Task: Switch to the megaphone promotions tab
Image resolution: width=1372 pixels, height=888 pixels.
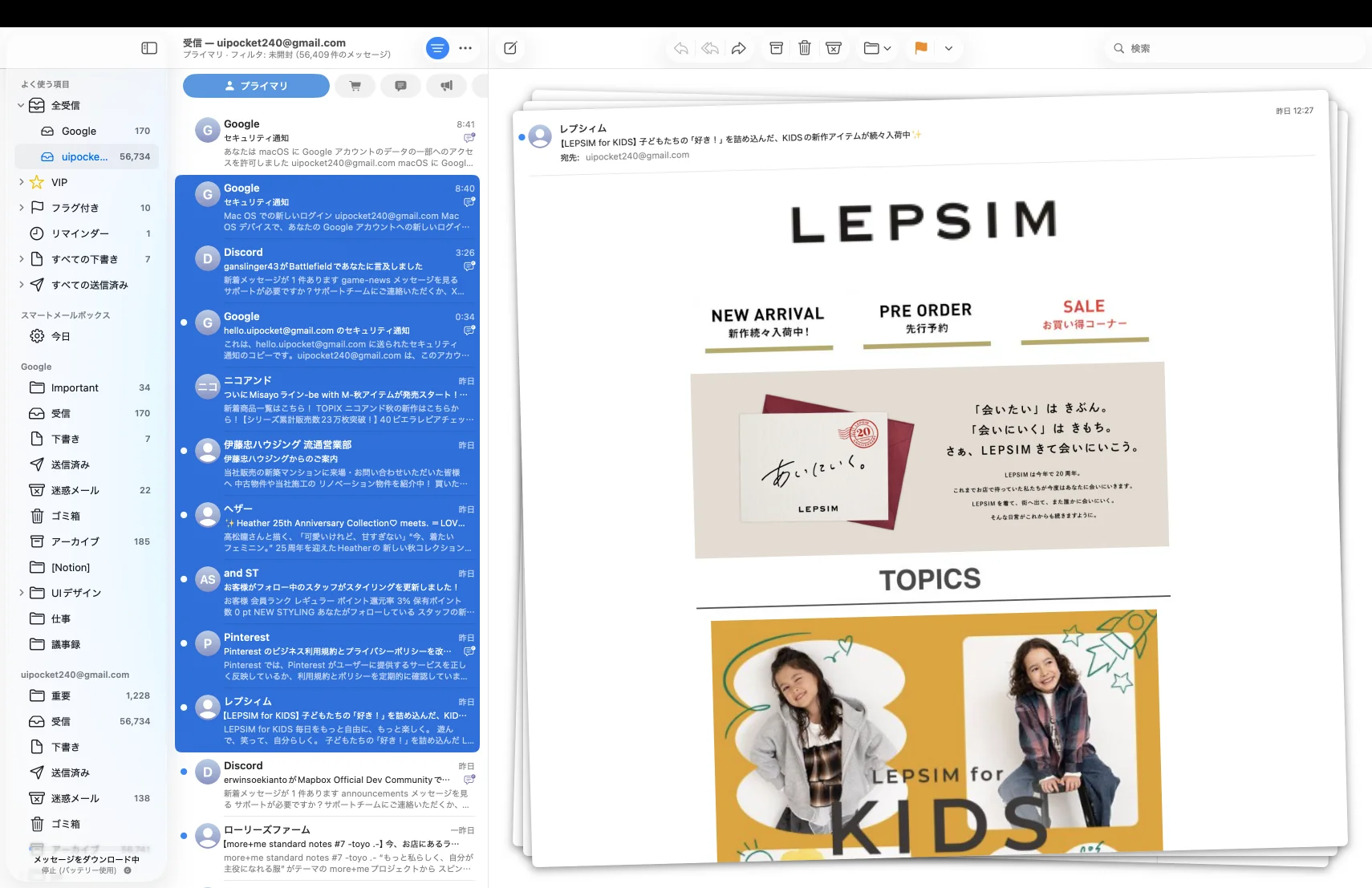Action: pyautogui.click(x=447, y=86)
